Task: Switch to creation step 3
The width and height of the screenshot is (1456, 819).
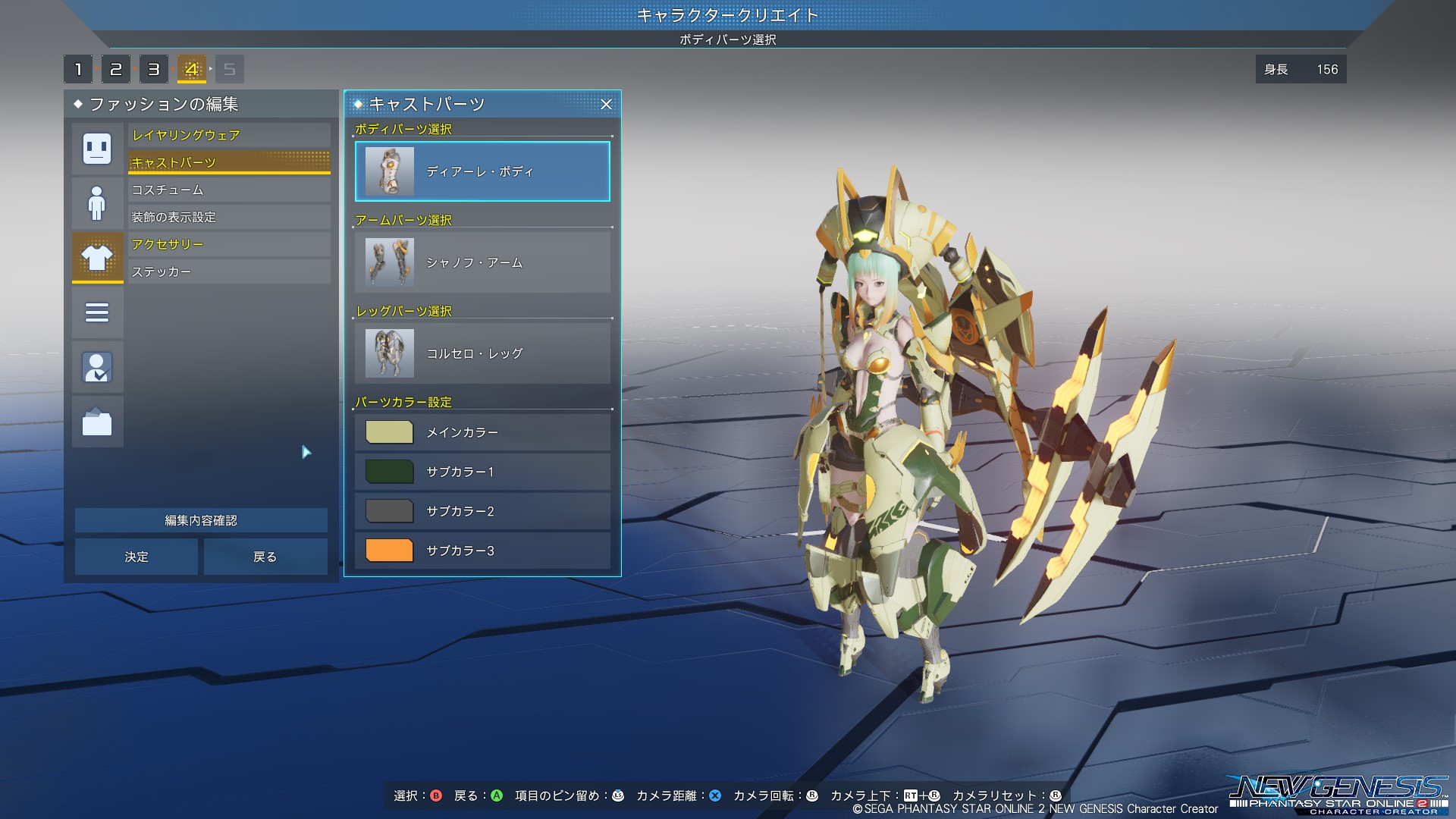Action: click(x=154, y=70)
